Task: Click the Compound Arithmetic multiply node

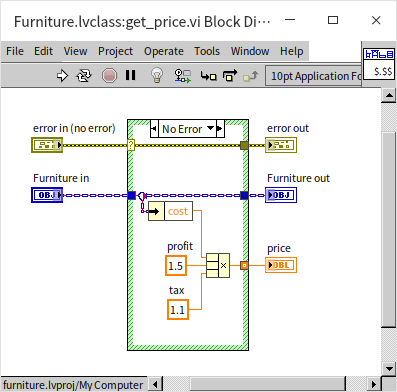Action: tap(218, 265)
